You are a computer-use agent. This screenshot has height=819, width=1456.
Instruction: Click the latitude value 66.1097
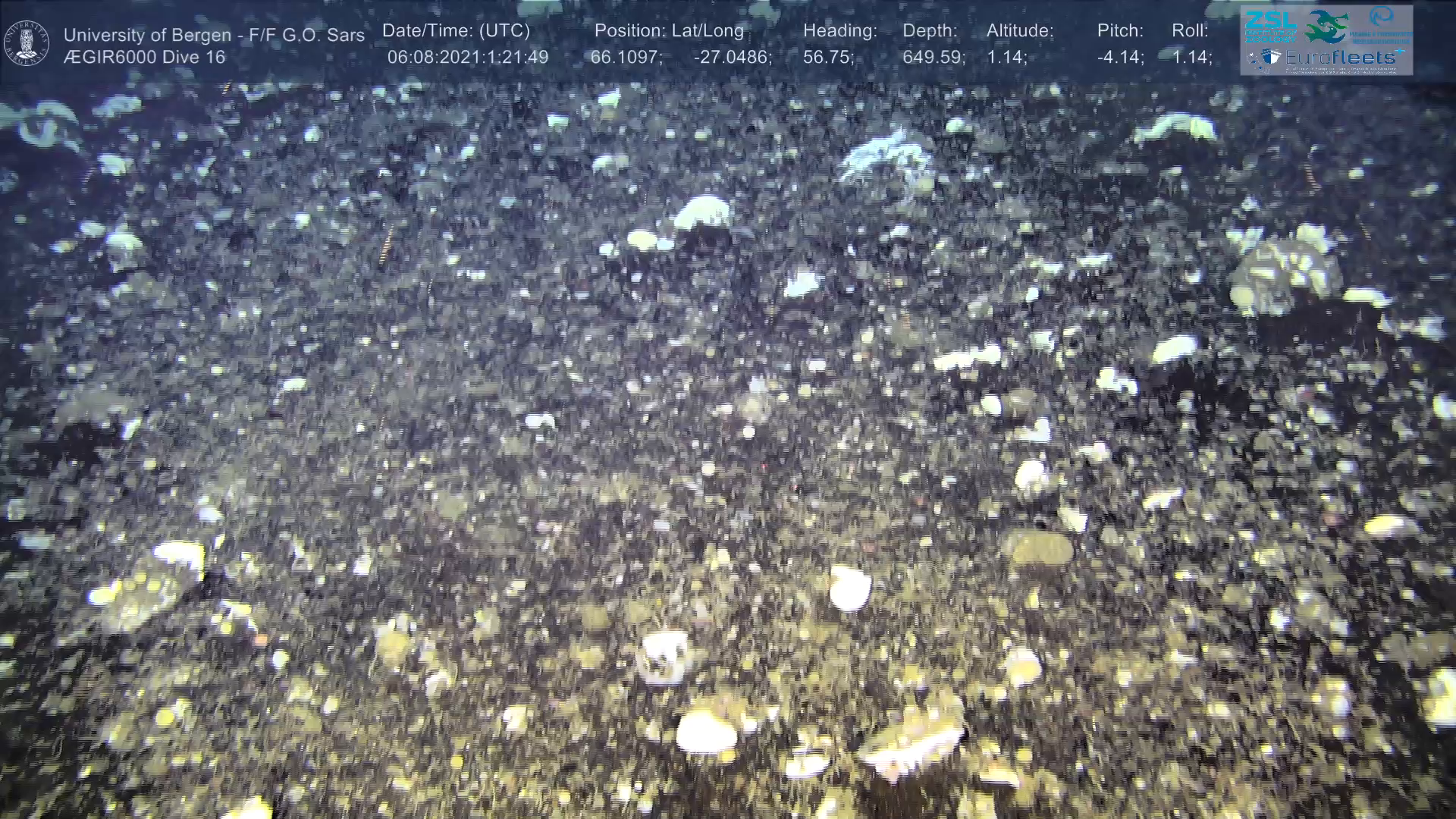click(x=626, y=58)
